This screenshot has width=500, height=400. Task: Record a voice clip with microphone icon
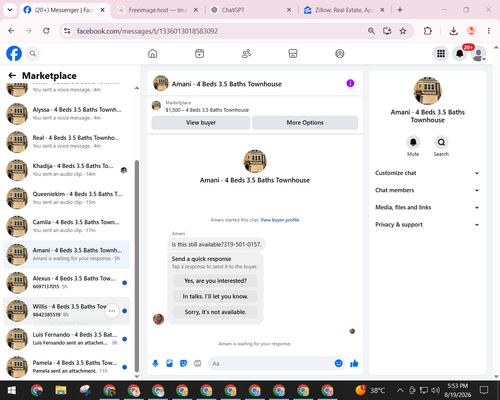click(x=155, y=363)
